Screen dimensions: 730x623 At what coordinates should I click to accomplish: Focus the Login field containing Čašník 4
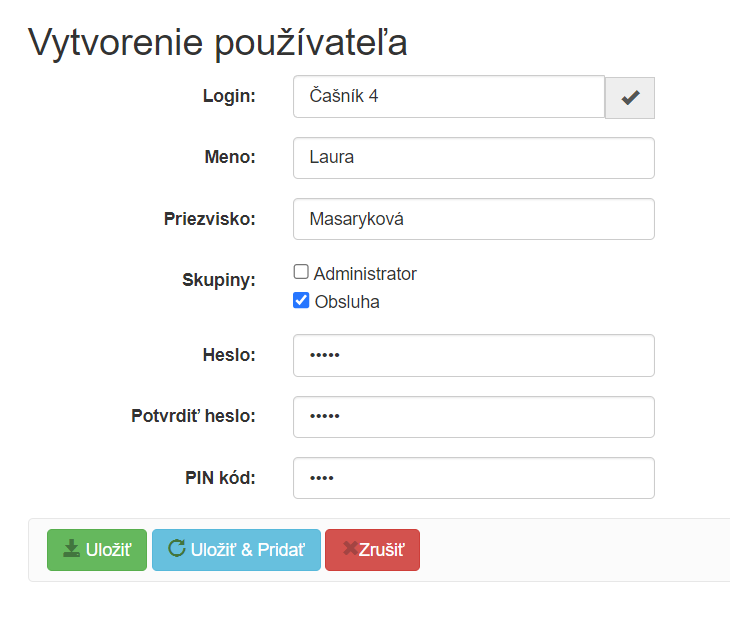tap(448, 97)
